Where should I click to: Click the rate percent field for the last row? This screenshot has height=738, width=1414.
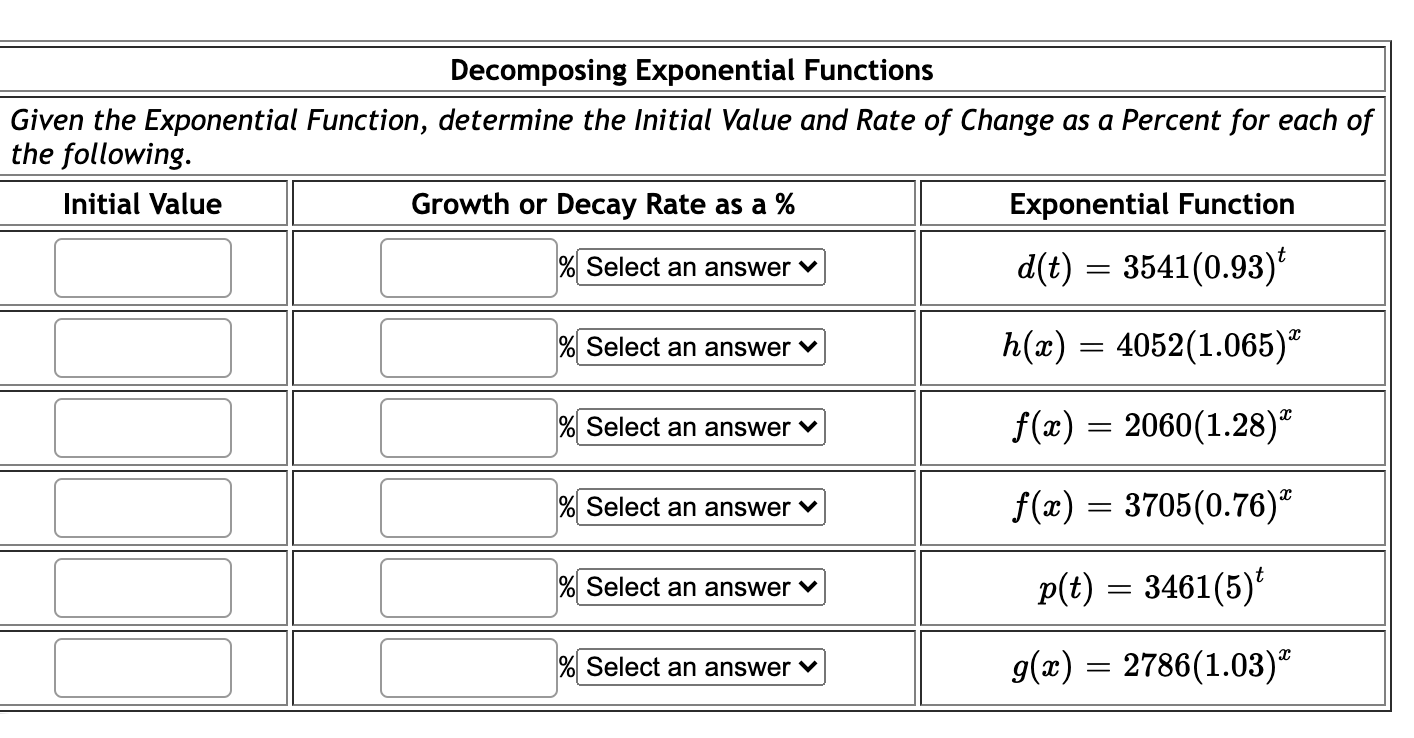(468, 667)
